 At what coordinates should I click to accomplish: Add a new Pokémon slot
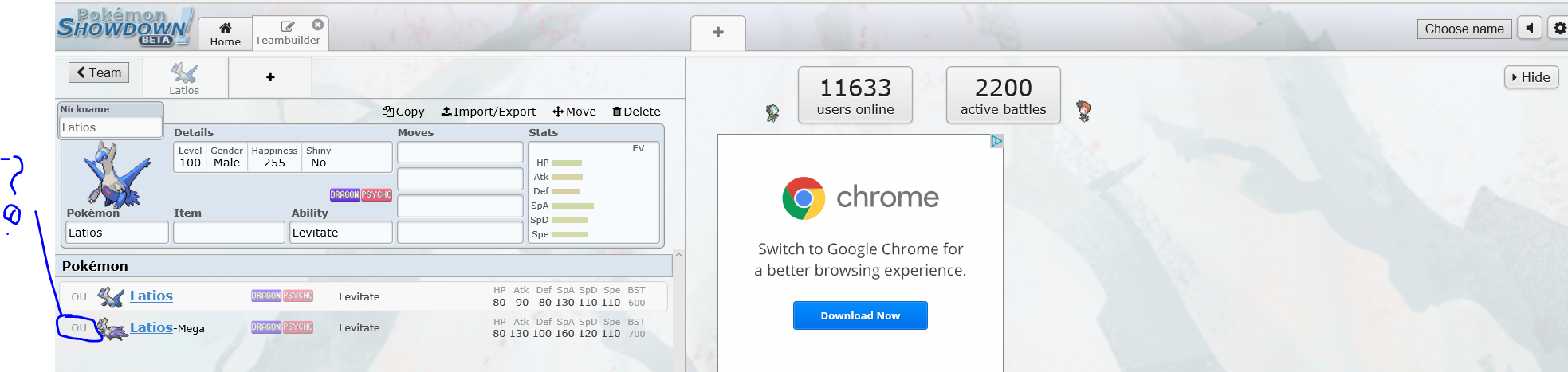click(270, 77)
